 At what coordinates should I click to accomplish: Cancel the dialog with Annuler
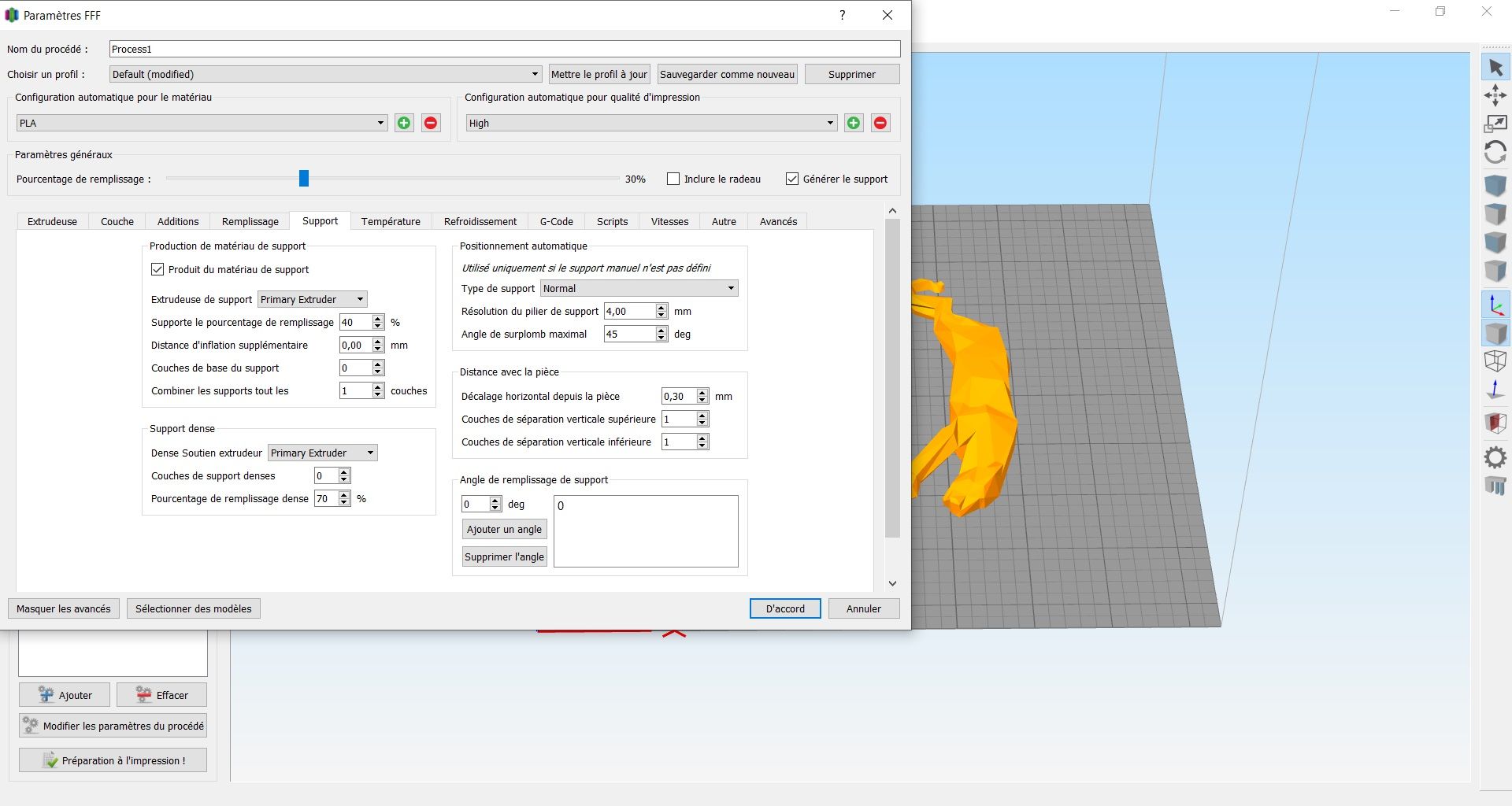click(x=864, y=608)
